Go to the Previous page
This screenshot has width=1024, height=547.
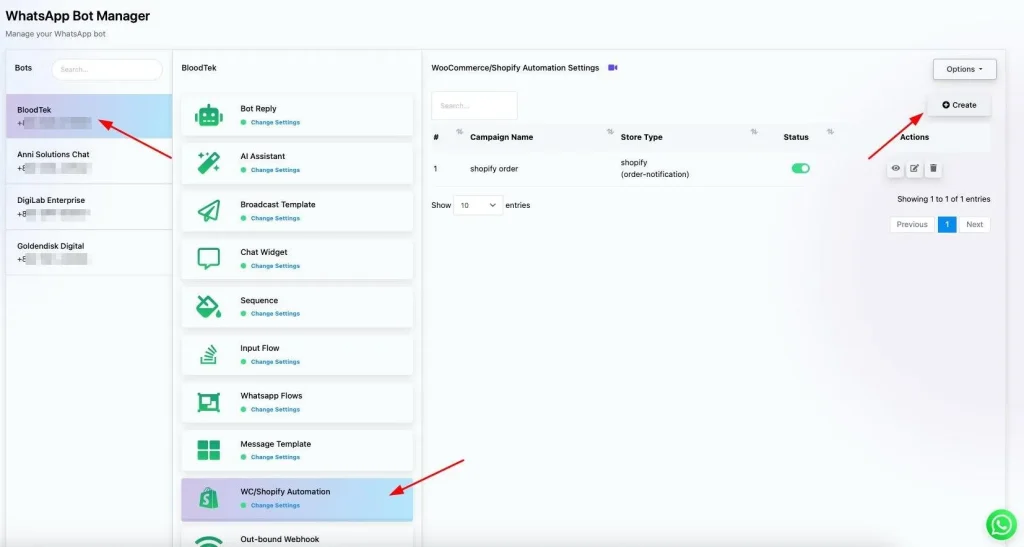point(912,225)
